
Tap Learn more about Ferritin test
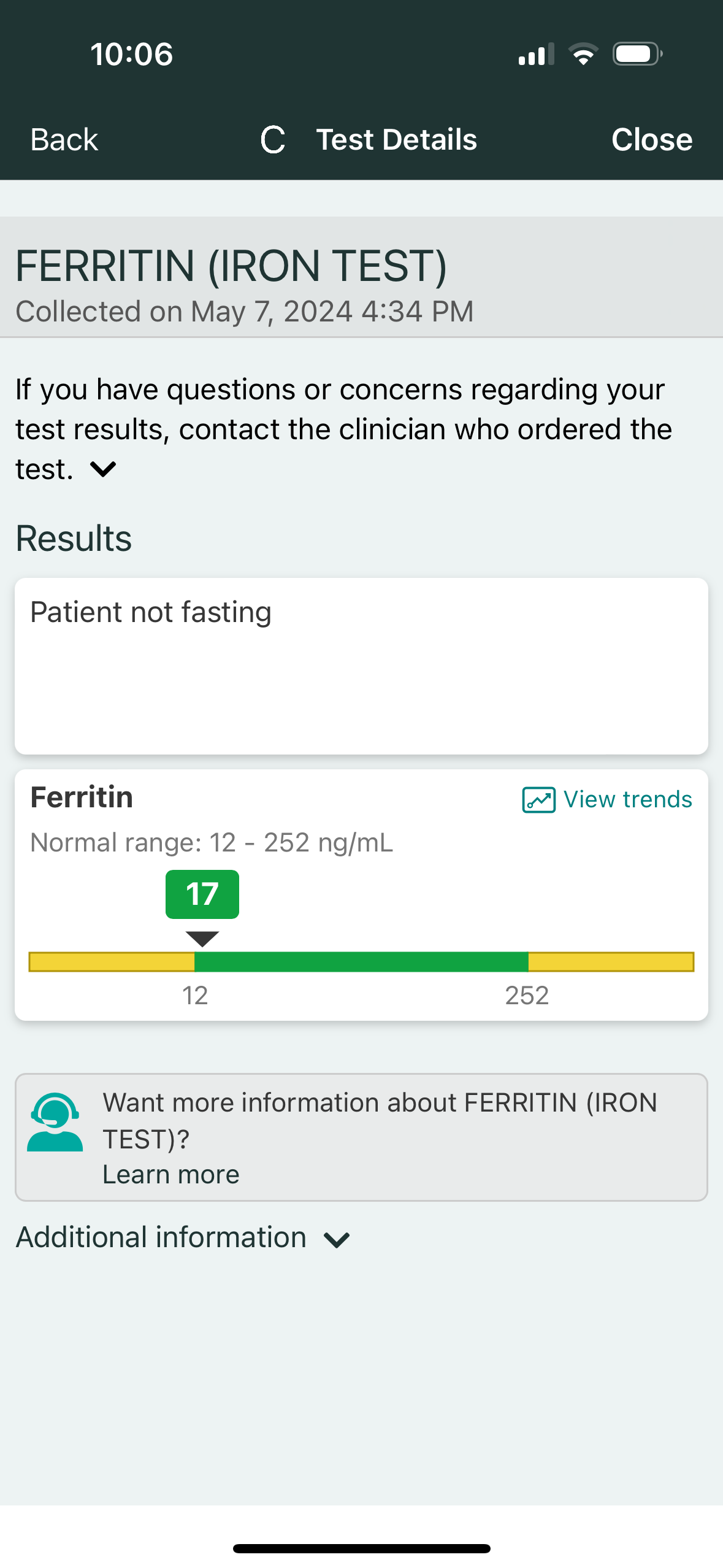[x=170, y=1175]
